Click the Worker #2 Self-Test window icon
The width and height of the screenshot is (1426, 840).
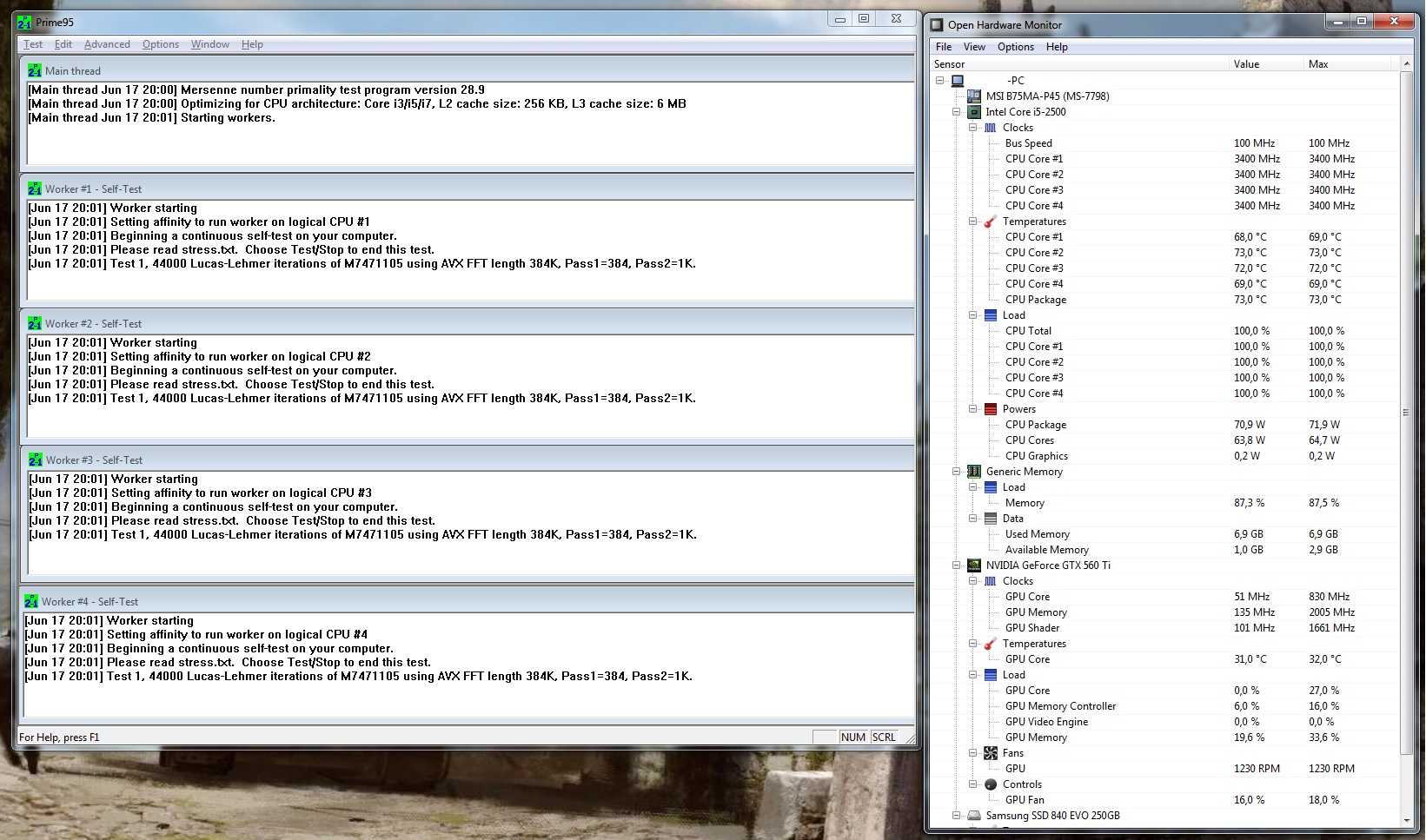click(x=35, y=323)
